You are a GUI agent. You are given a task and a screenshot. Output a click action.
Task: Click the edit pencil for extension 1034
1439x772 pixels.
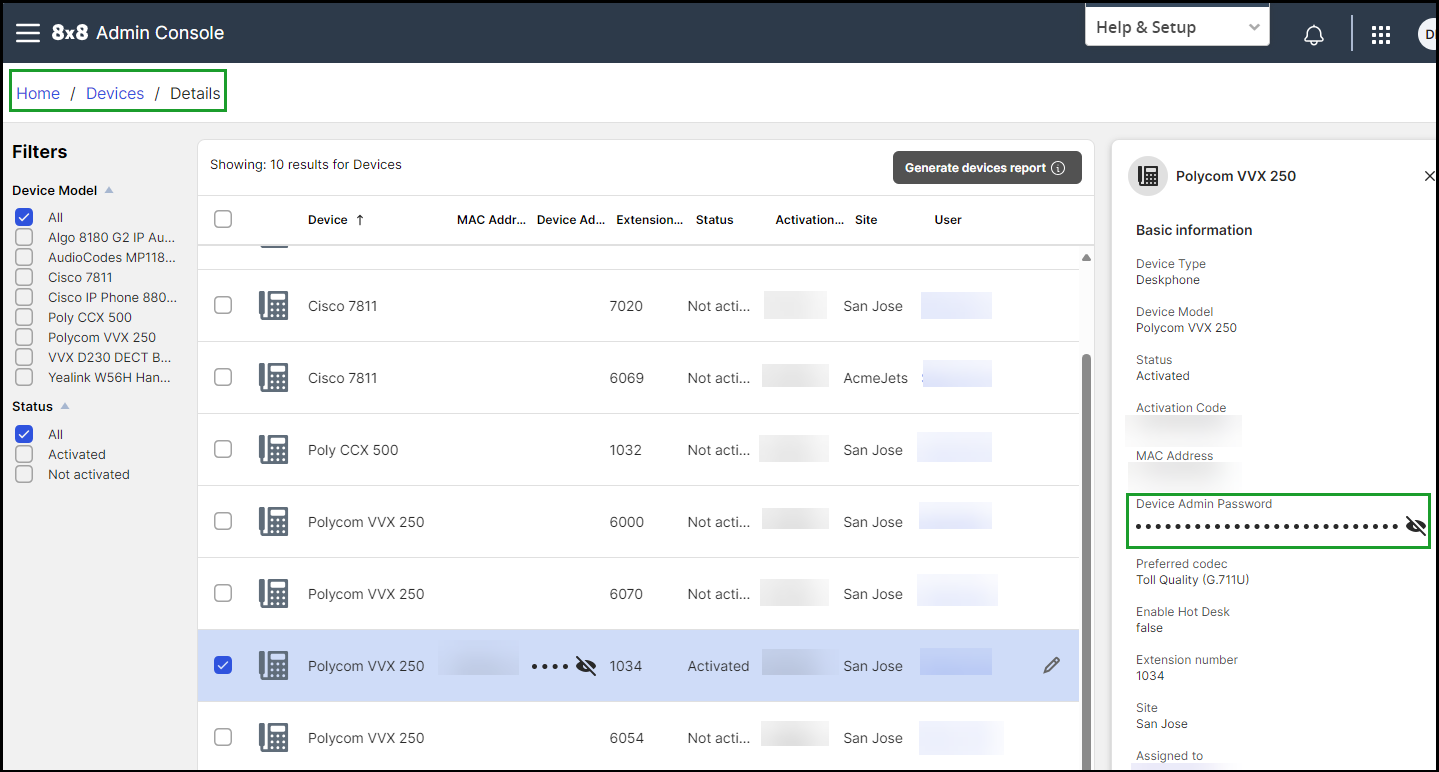pos(1051,665)
